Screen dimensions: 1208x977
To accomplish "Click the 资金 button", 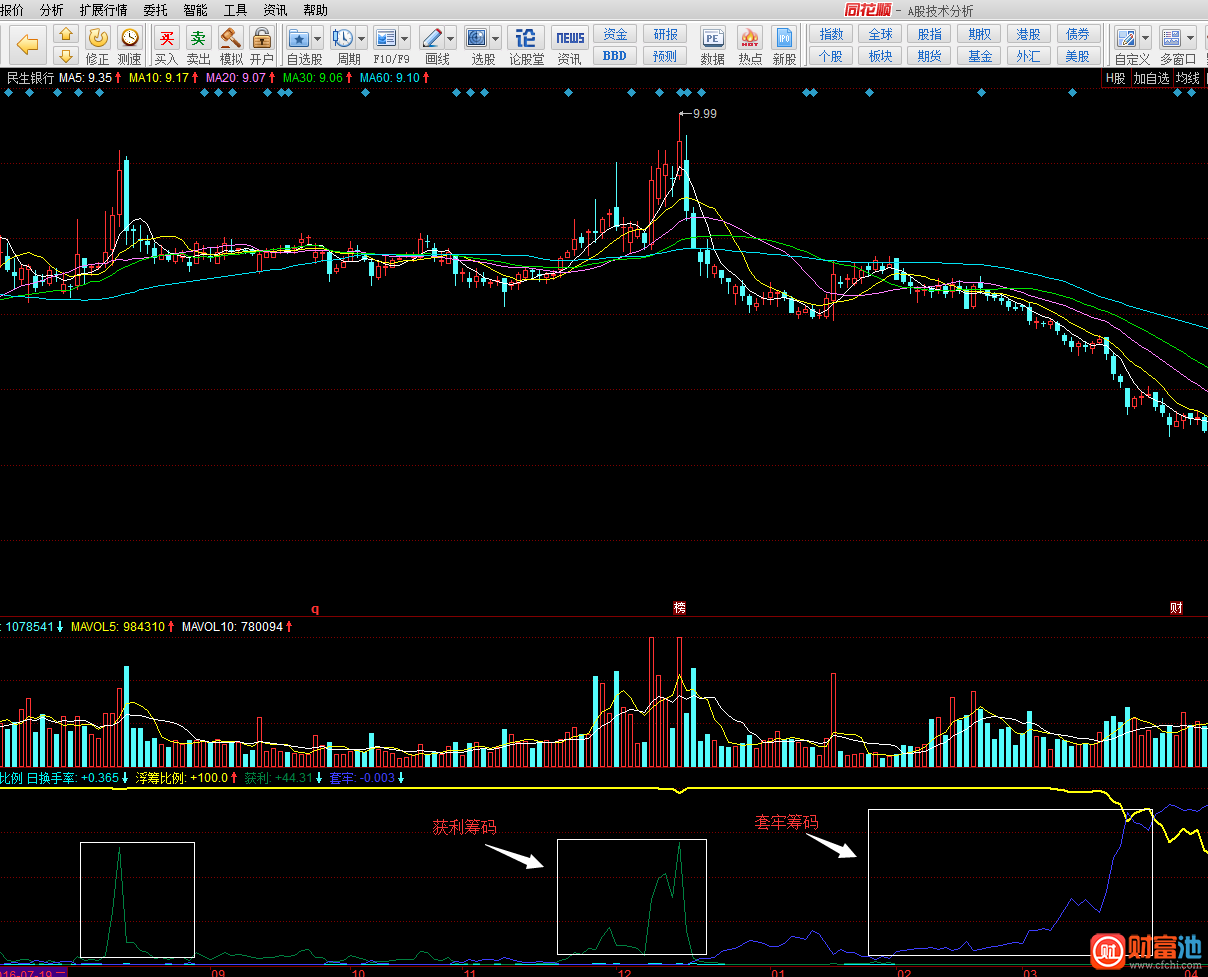I will click(615, 34).
